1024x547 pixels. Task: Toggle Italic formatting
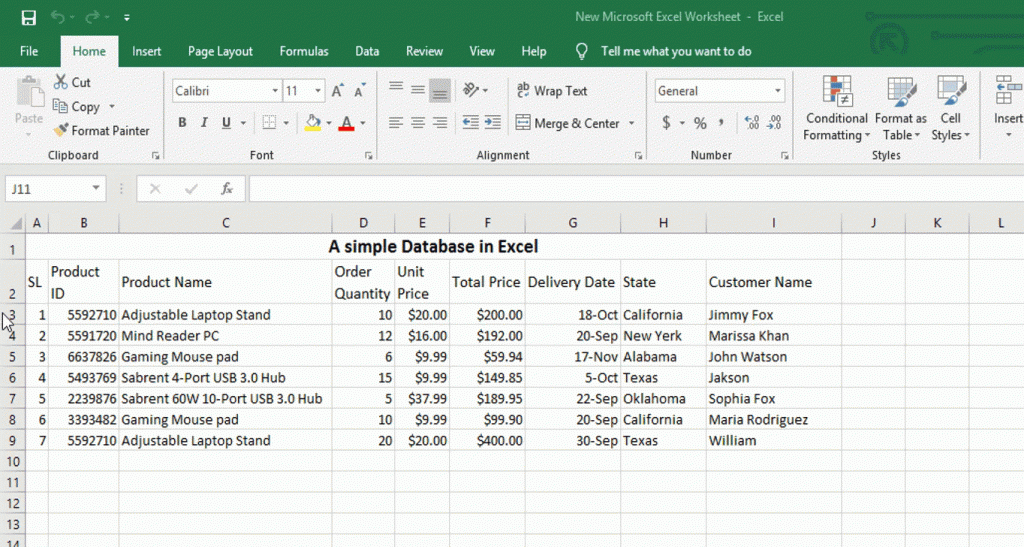tap(204, 123)
